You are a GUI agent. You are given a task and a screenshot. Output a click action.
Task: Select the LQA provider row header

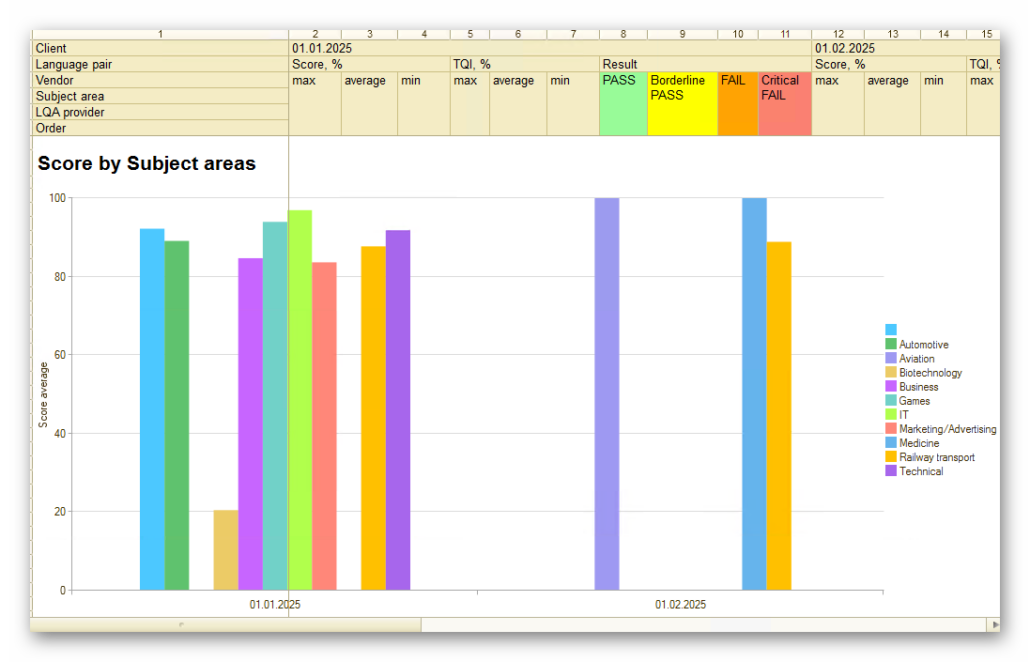[160, 112]
